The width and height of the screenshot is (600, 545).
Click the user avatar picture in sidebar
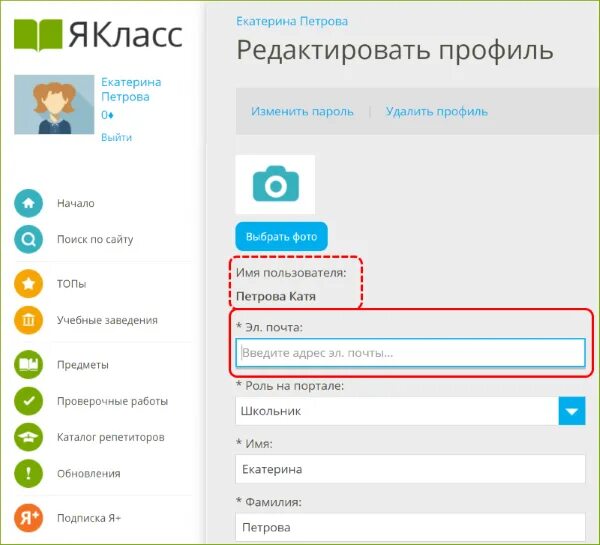(x=54, y=104)
